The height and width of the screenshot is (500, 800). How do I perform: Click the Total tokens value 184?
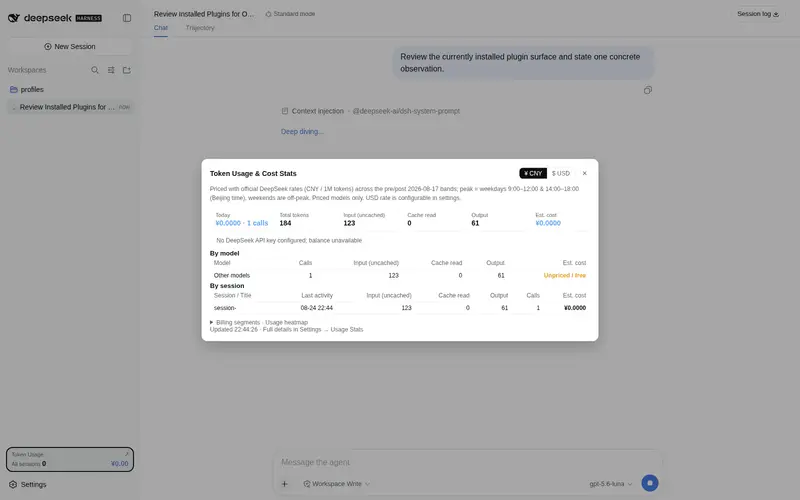[285, 223]
